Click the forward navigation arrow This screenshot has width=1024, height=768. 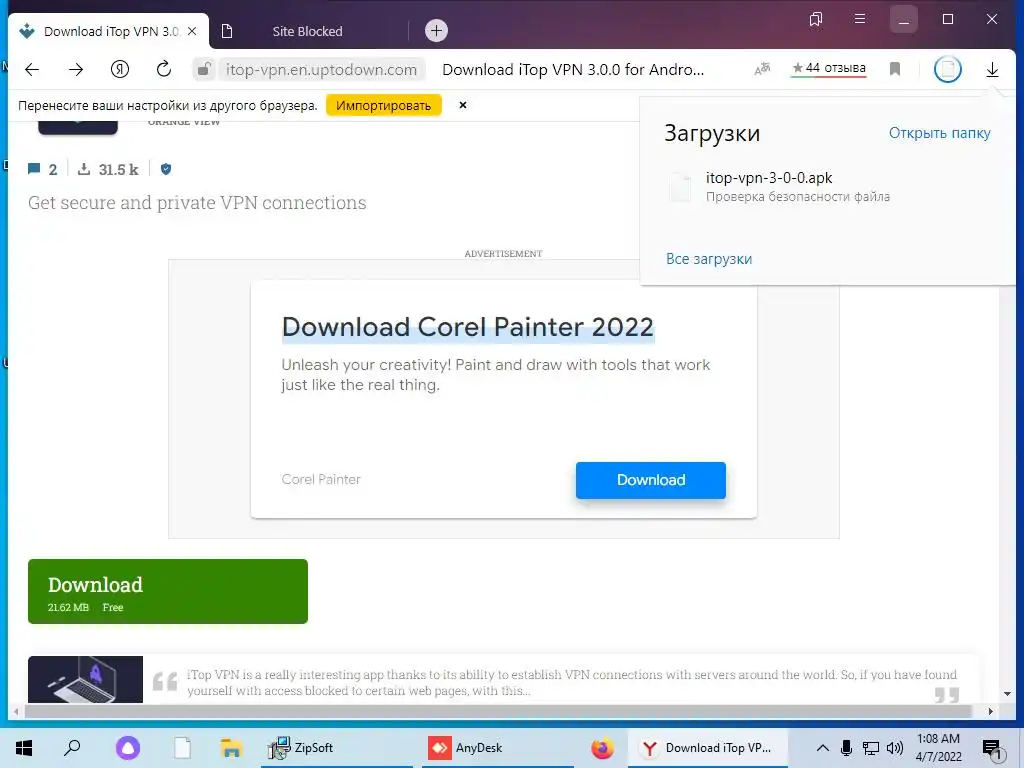coord(76,69)
